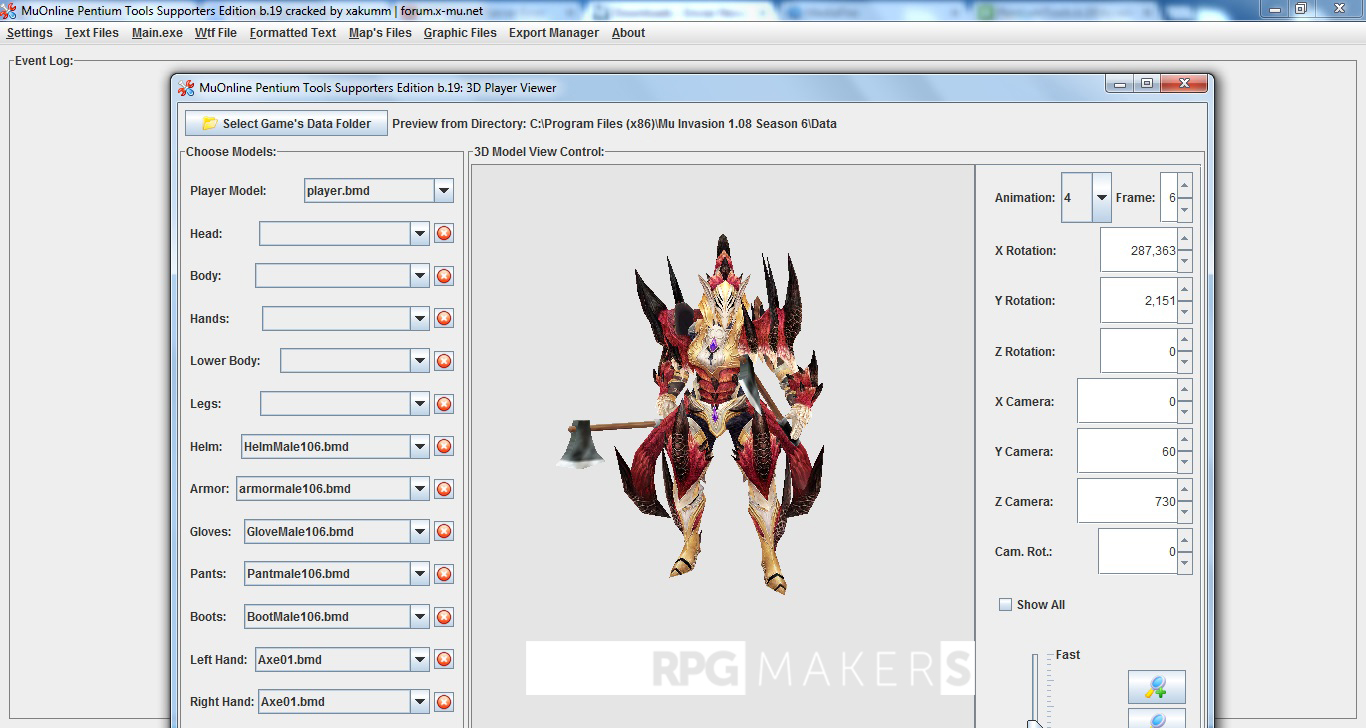
Task: Open the Player Model dropdown
Action: (444, 191)
